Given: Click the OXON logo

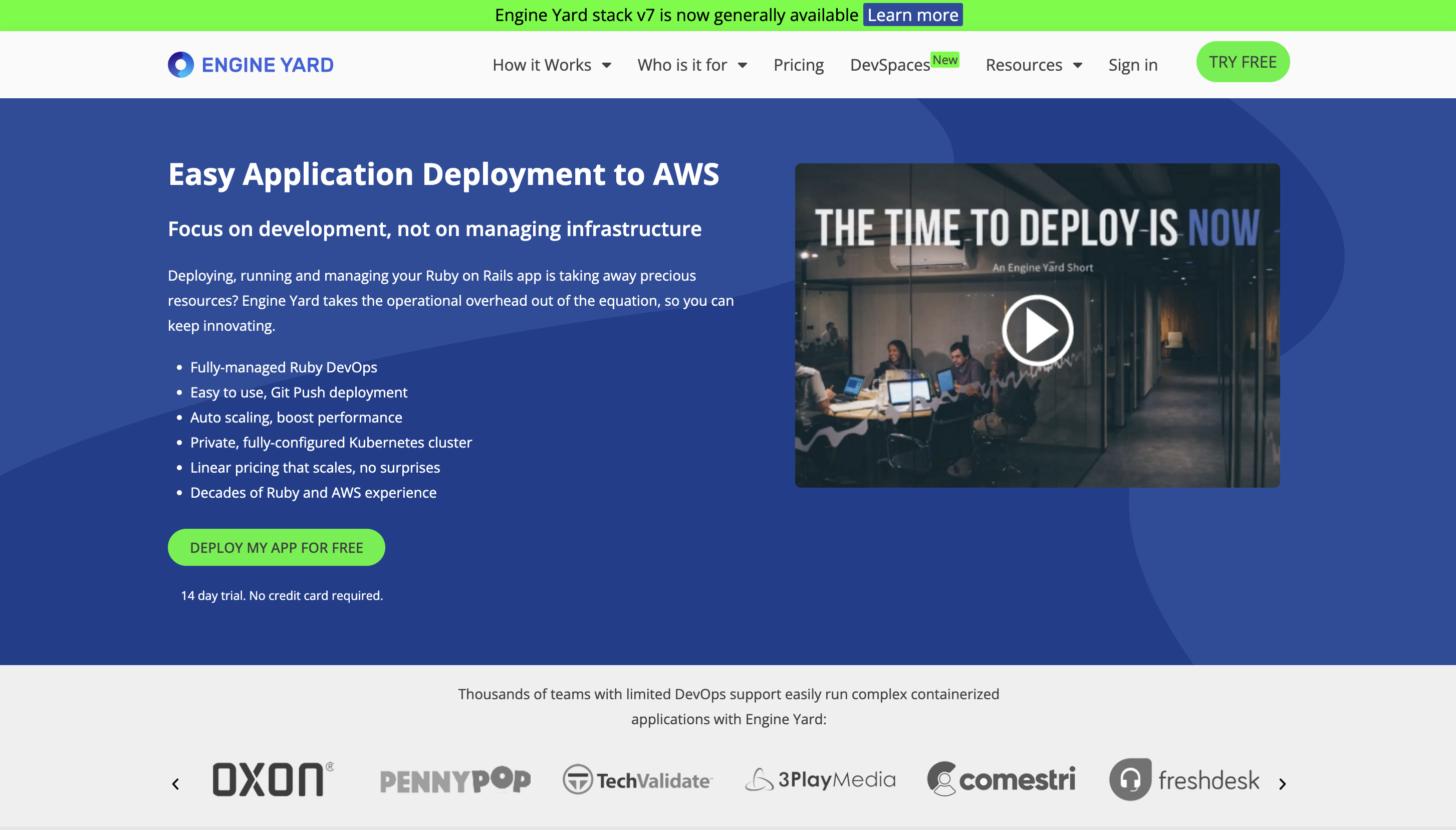Looking at the screenshot, I should (x=273, y=779).
